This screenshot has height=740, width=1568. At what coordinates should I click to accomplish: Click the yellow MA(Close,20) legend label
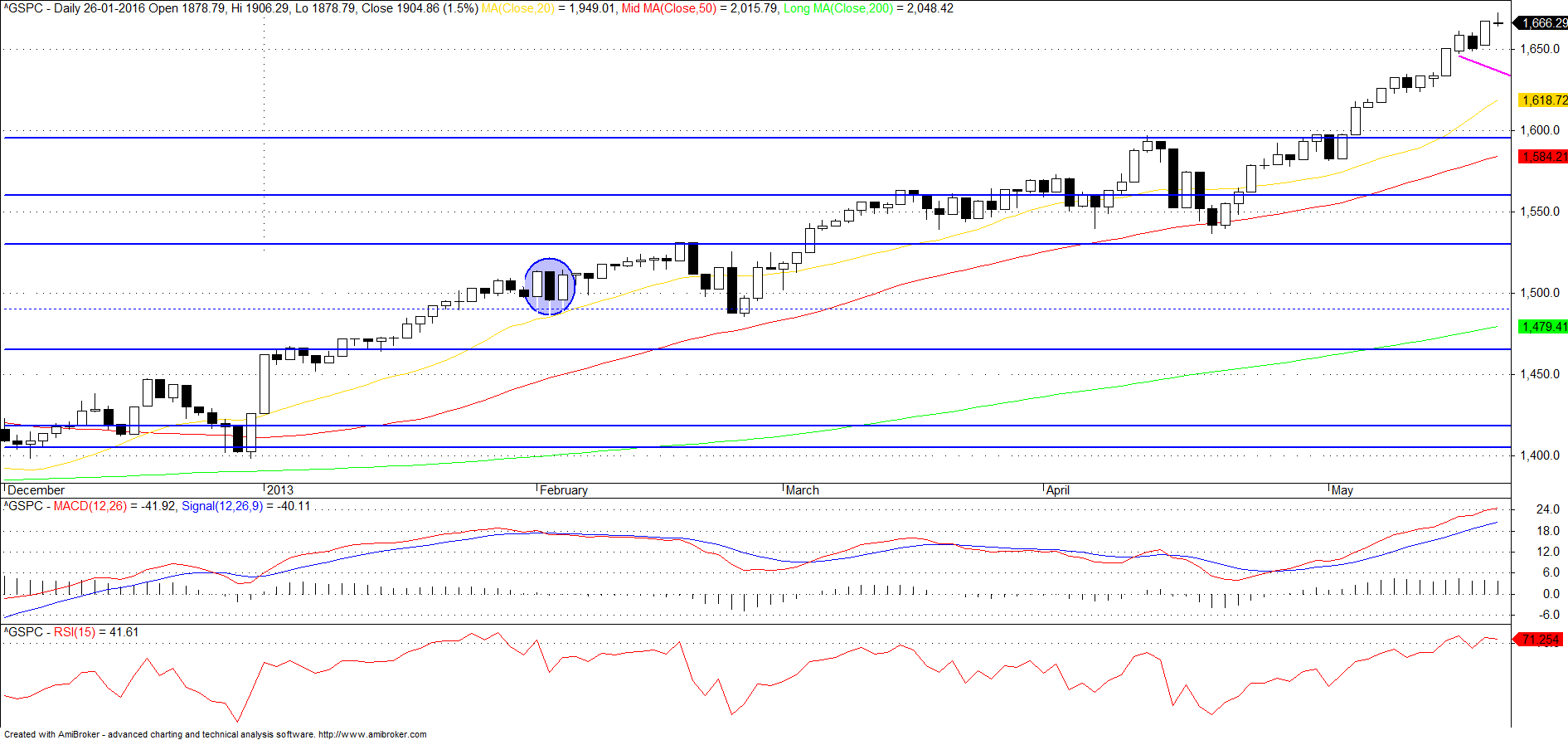point(517,8)
